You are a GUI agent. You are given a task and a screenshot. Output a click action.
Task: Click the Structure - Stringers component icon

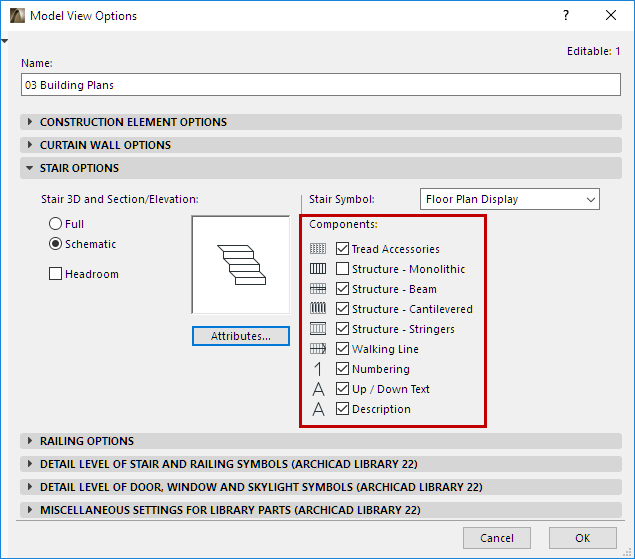coord(318,329)
